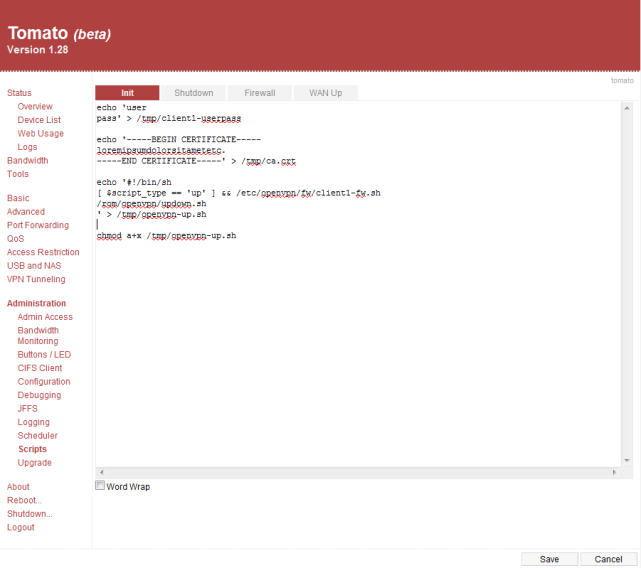Viewport: 641px width, 568px height.
Task: Cancel the script changes
Action: pyautogui.click(x=608, y=559)
